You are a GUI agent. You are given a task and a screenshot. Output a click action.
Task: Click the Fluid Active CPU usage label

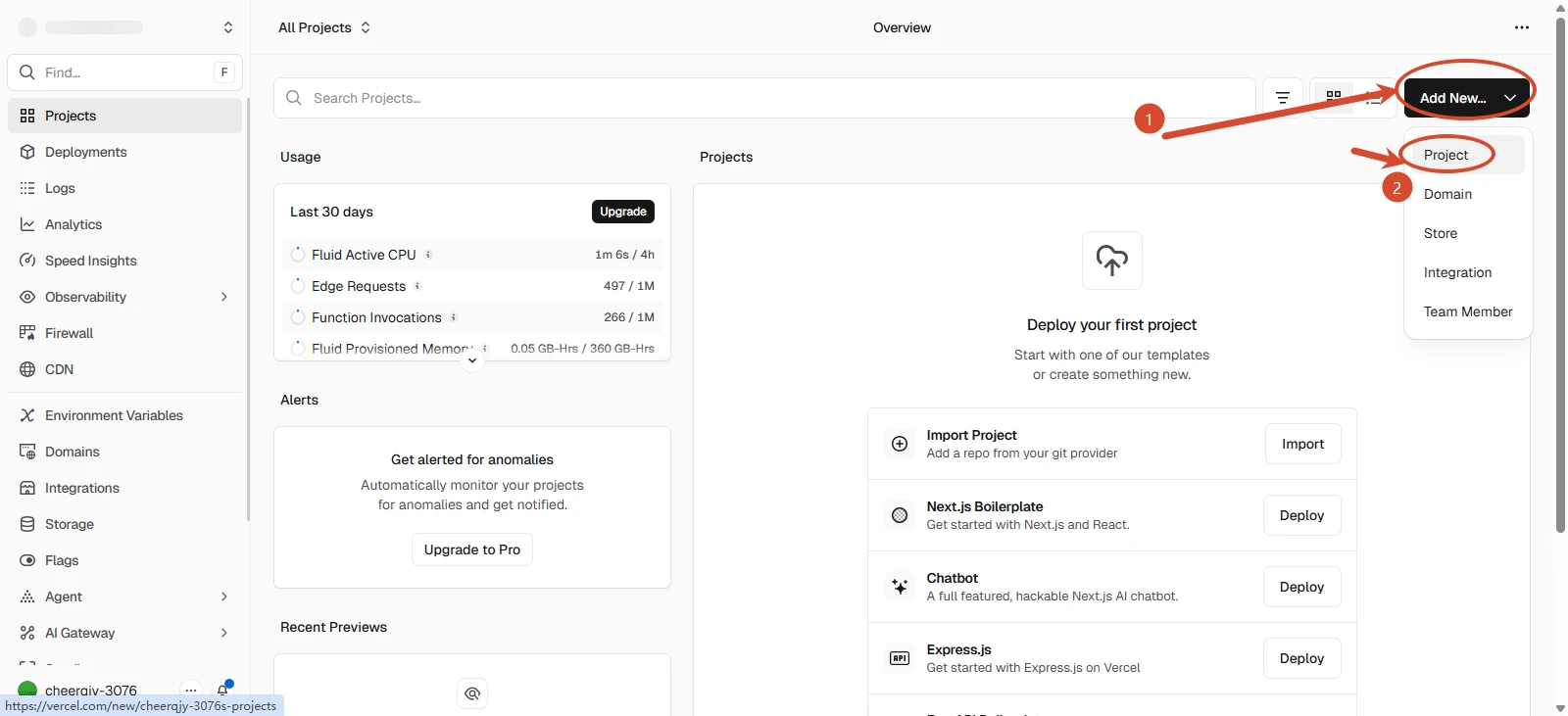click(364, 255)
